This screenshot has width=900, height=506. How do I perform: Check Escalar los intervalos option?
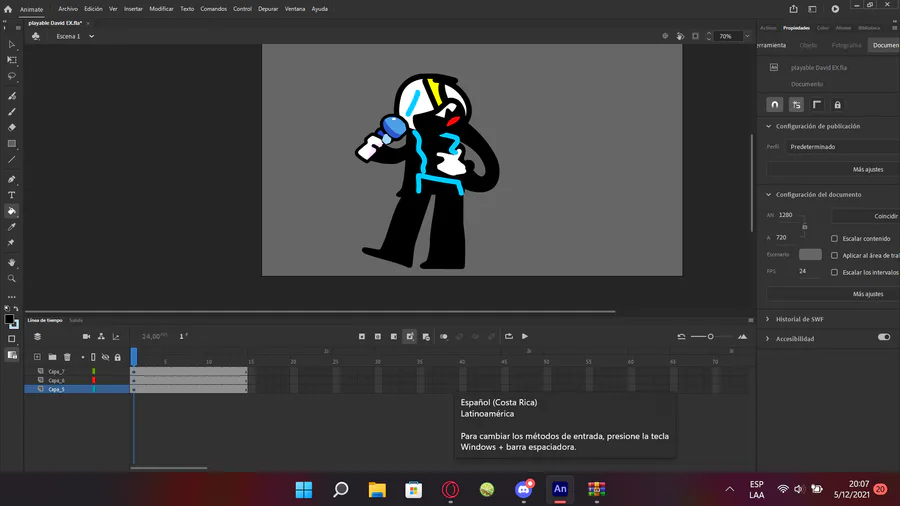[835, 272]
